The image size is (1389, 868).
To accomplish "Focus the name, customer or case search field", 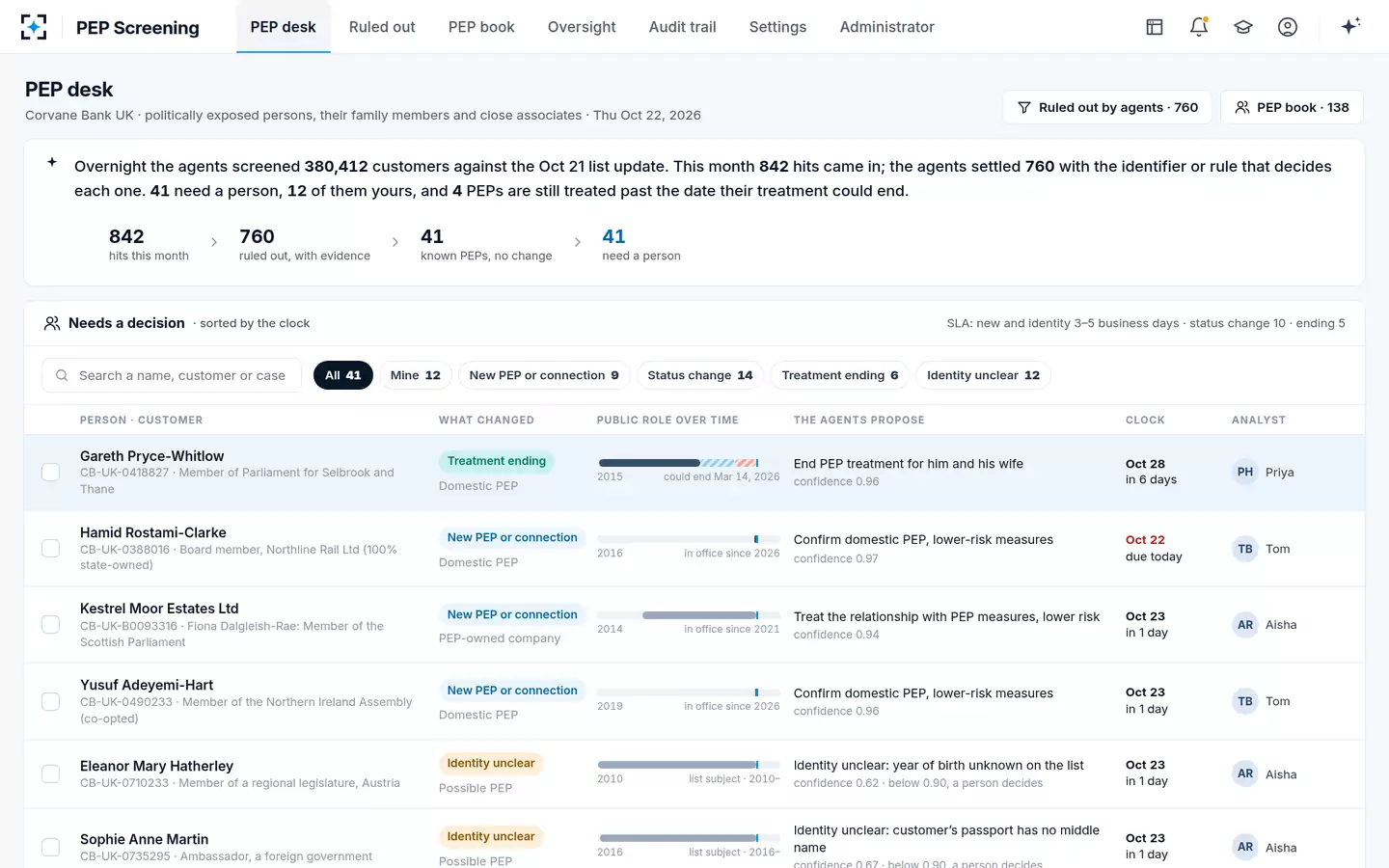I will (x=172, y=375).
